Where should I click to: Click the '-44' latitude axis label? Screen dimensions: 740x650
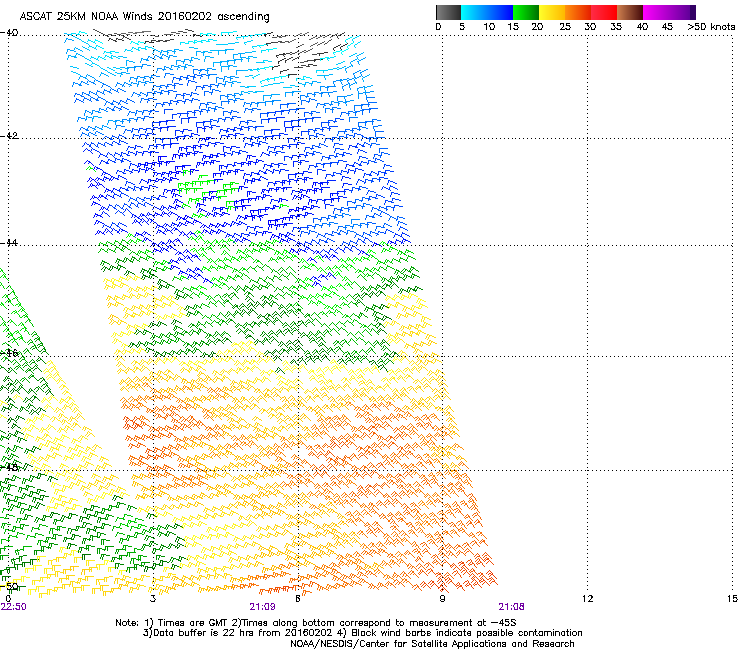(x=9, y=243)
